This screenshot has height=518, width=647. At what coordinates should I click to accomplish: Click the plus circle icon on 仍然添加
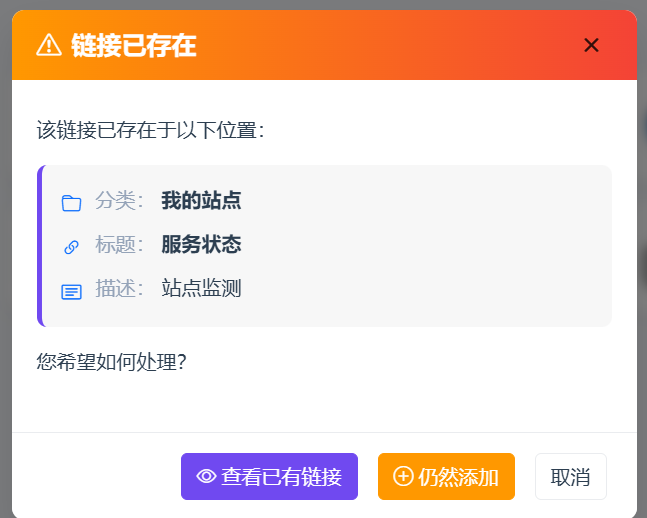point(403,476)
